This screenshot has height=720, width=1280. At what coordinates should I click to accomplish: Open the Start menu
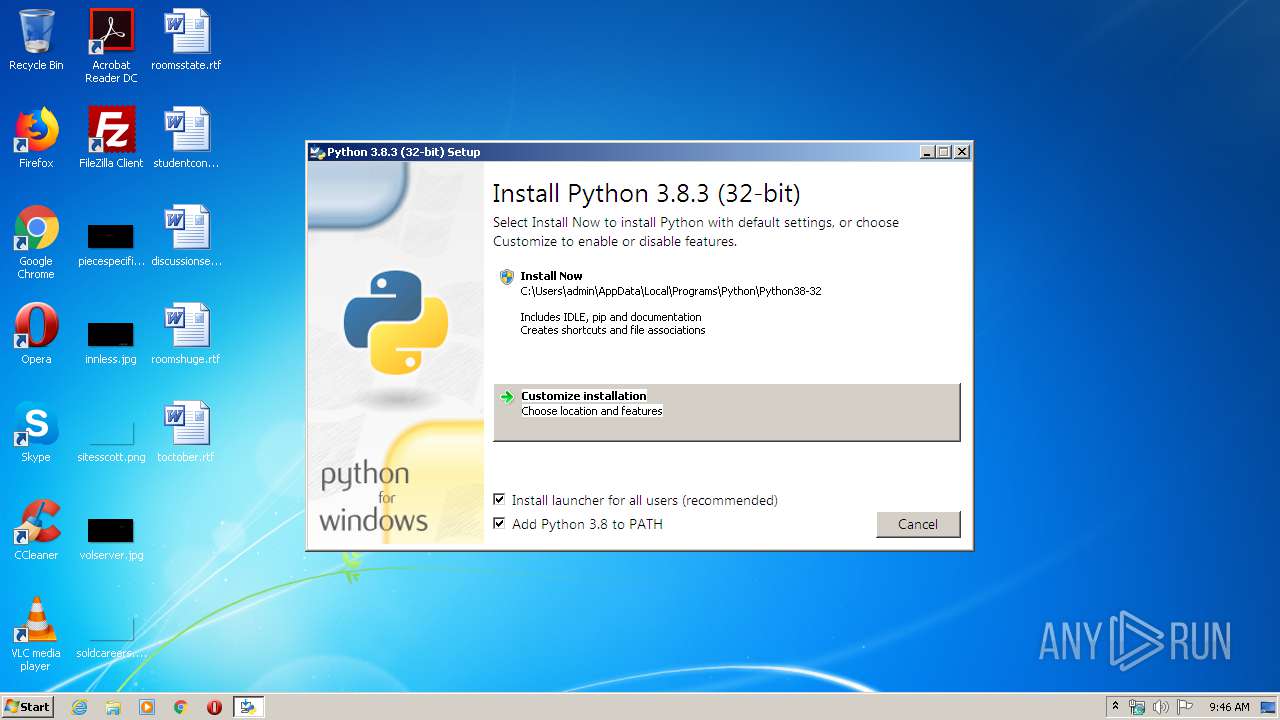(27, 707)
